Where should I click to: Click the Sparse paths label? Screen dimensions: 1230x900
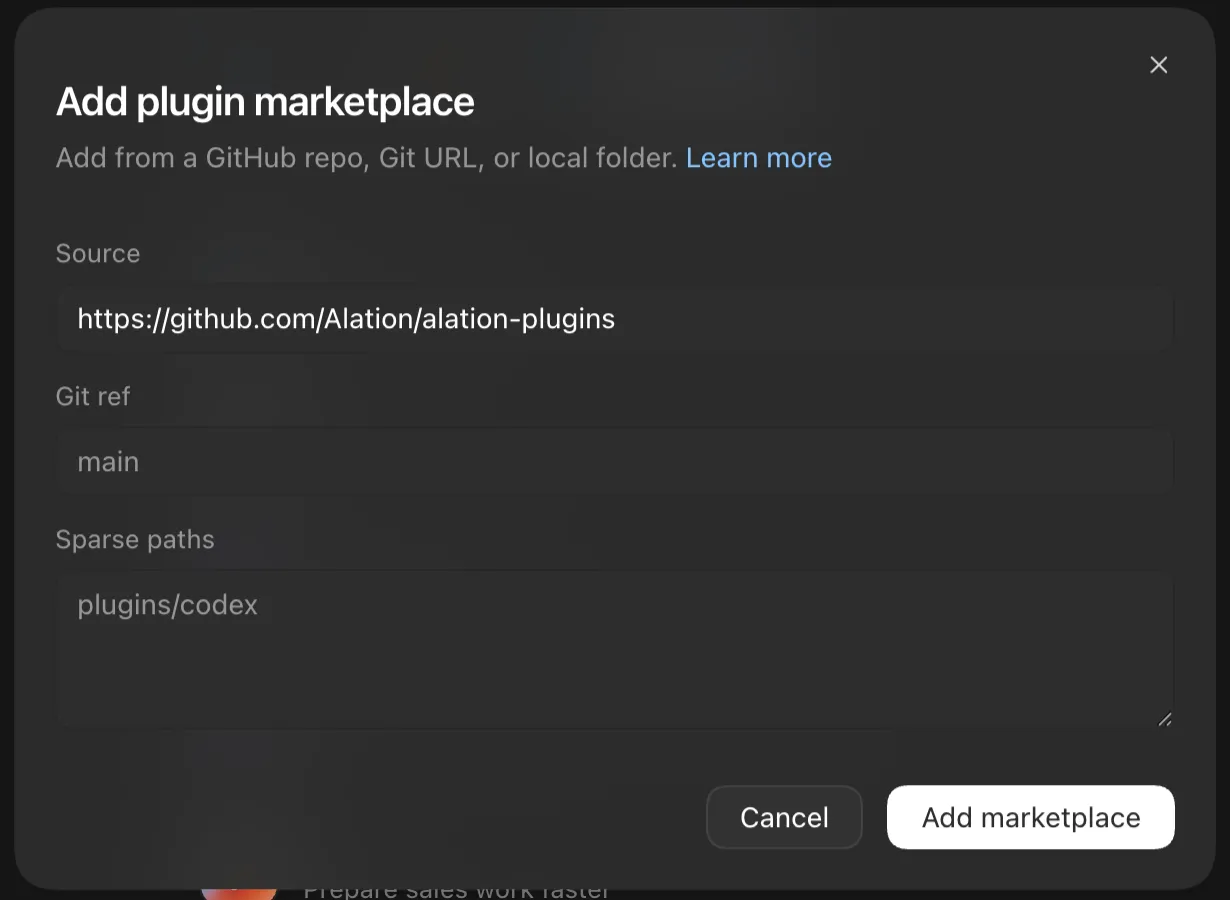135,539
